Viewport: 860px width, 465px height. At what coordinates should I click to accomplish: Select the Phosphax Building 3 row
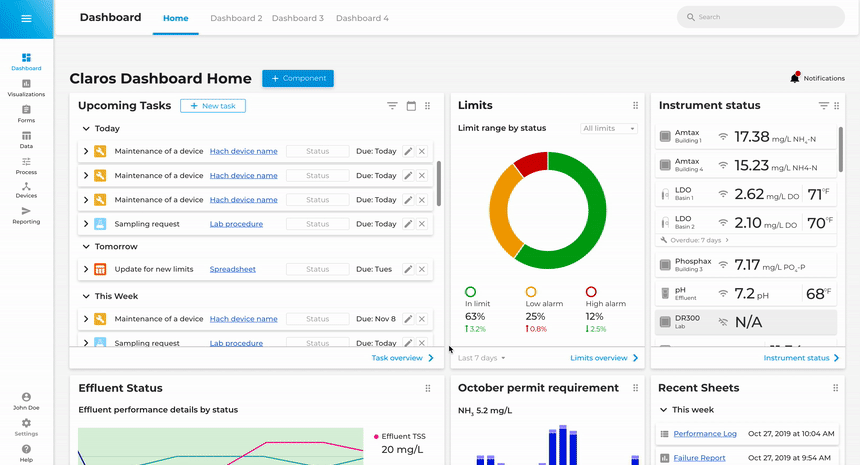(x=746, y=265)
